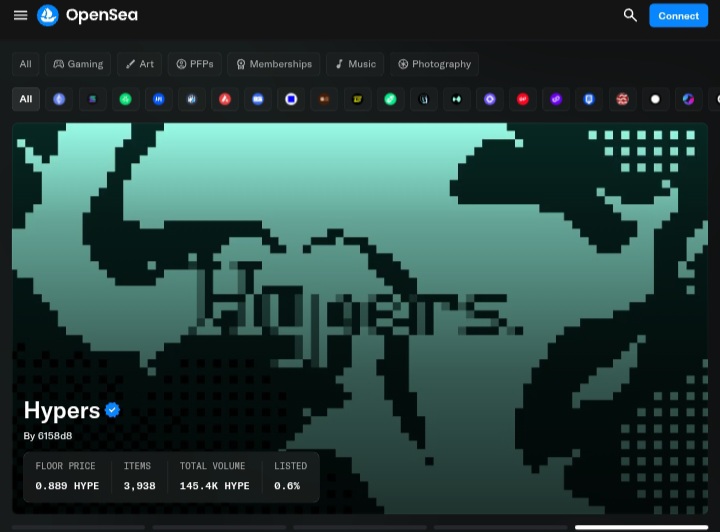The height and width of the screenshot is (532, 720).
Task: Filter by the Ethereum chain icon
Action: pyautogui.click(x=60, y=99)
